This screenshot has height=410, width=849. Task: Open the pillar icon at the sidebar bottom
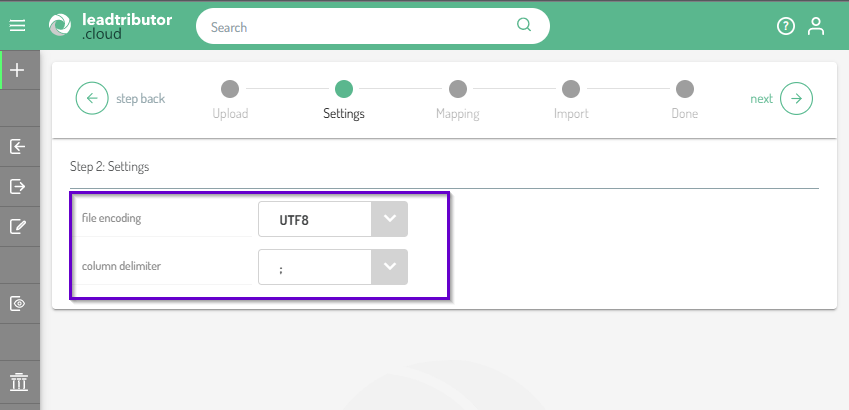(17, 382)
